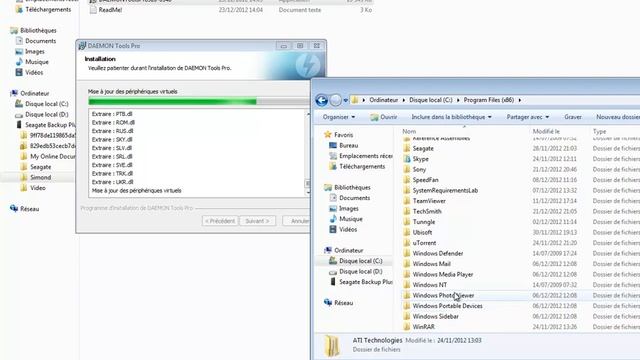Click the Annuler button in the DAEMON Tools installer
Viewport: 640px width, 360px height.
click(297, 221)
